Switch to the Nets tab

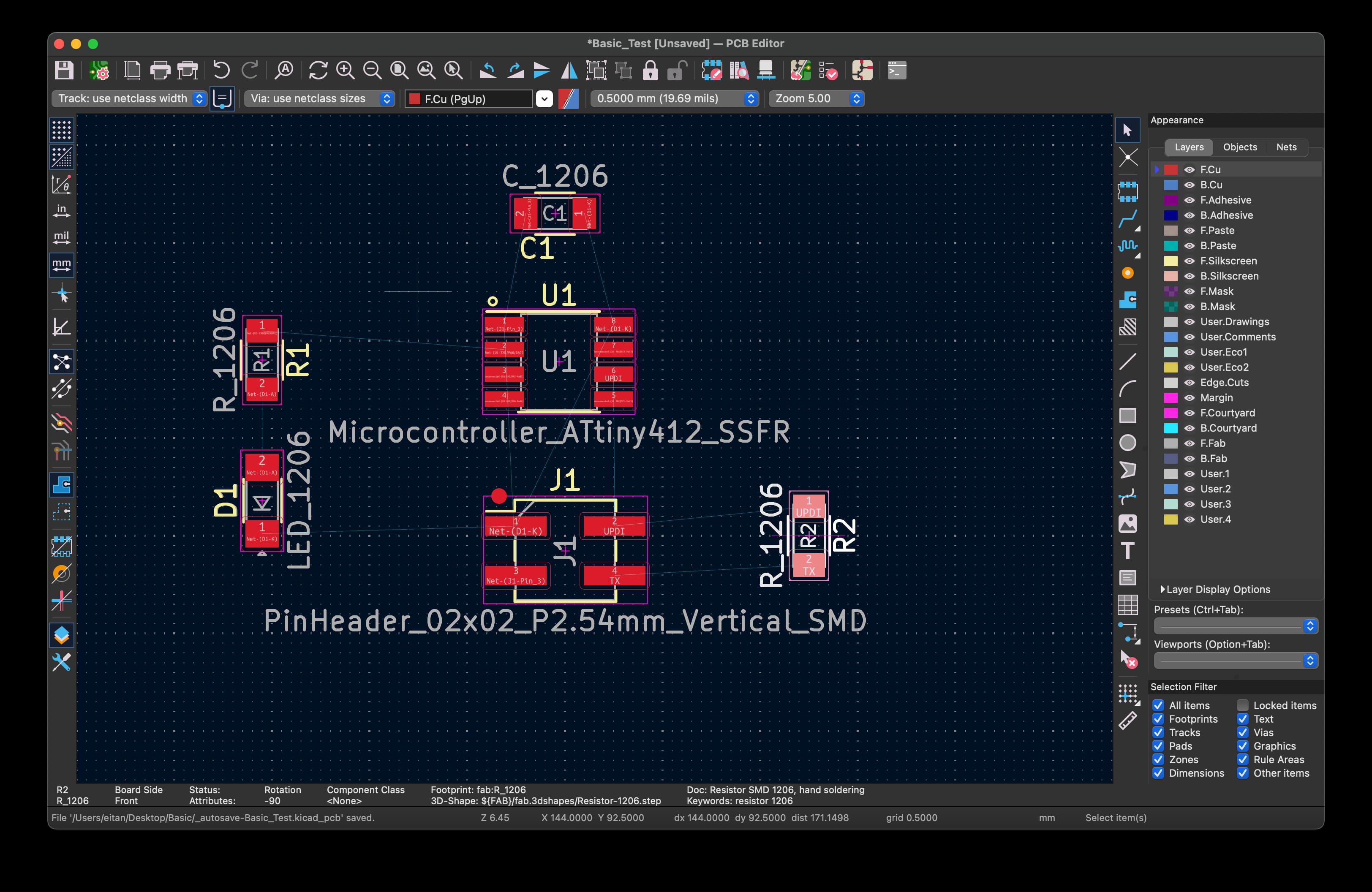tap(1286, 147)
